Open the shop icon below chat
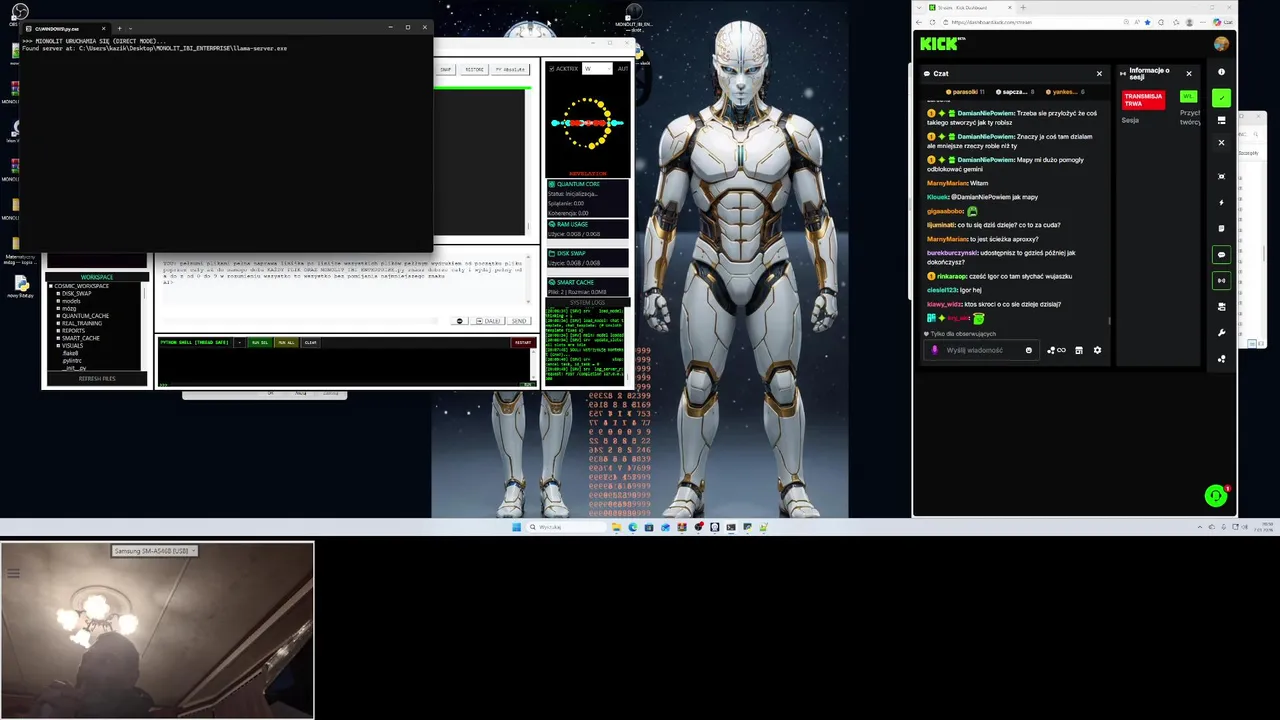Image resolution: width=1280 pixels, height=720 pixels. pyautogui.click(x=1079, y=350)
